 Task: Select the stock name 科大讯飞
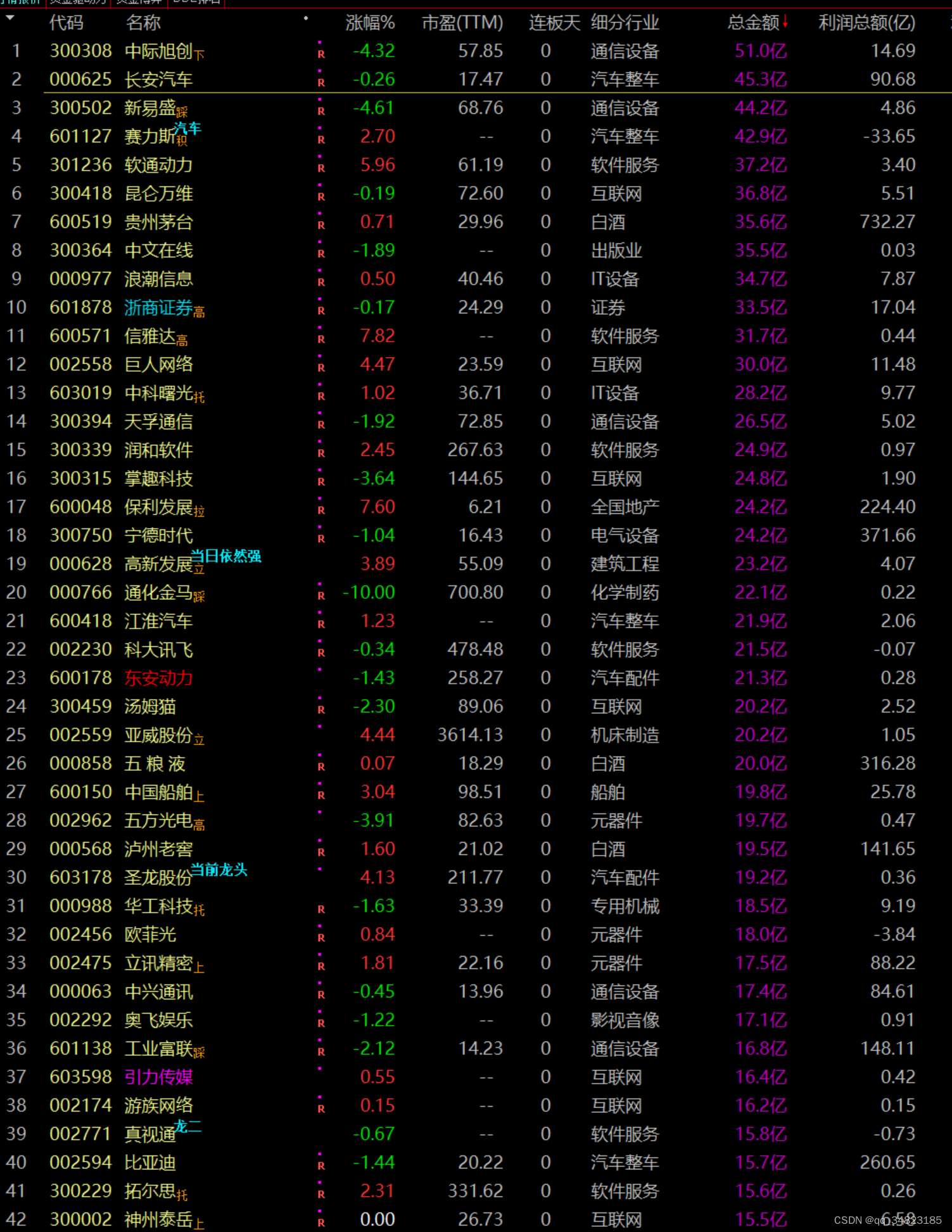point(158,650)
